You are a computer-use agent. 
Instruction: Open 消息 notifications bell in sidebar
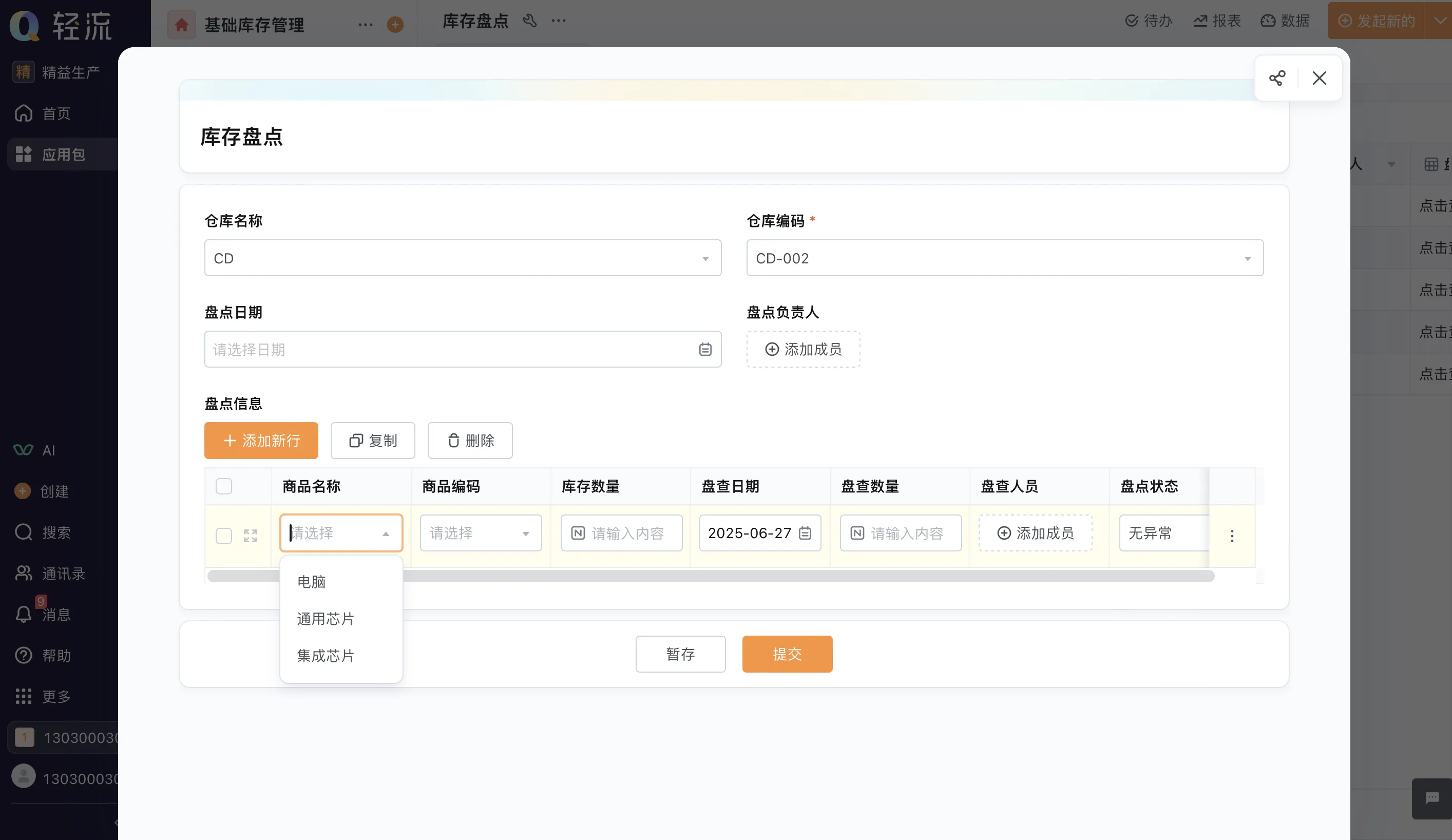pos(24,614)
